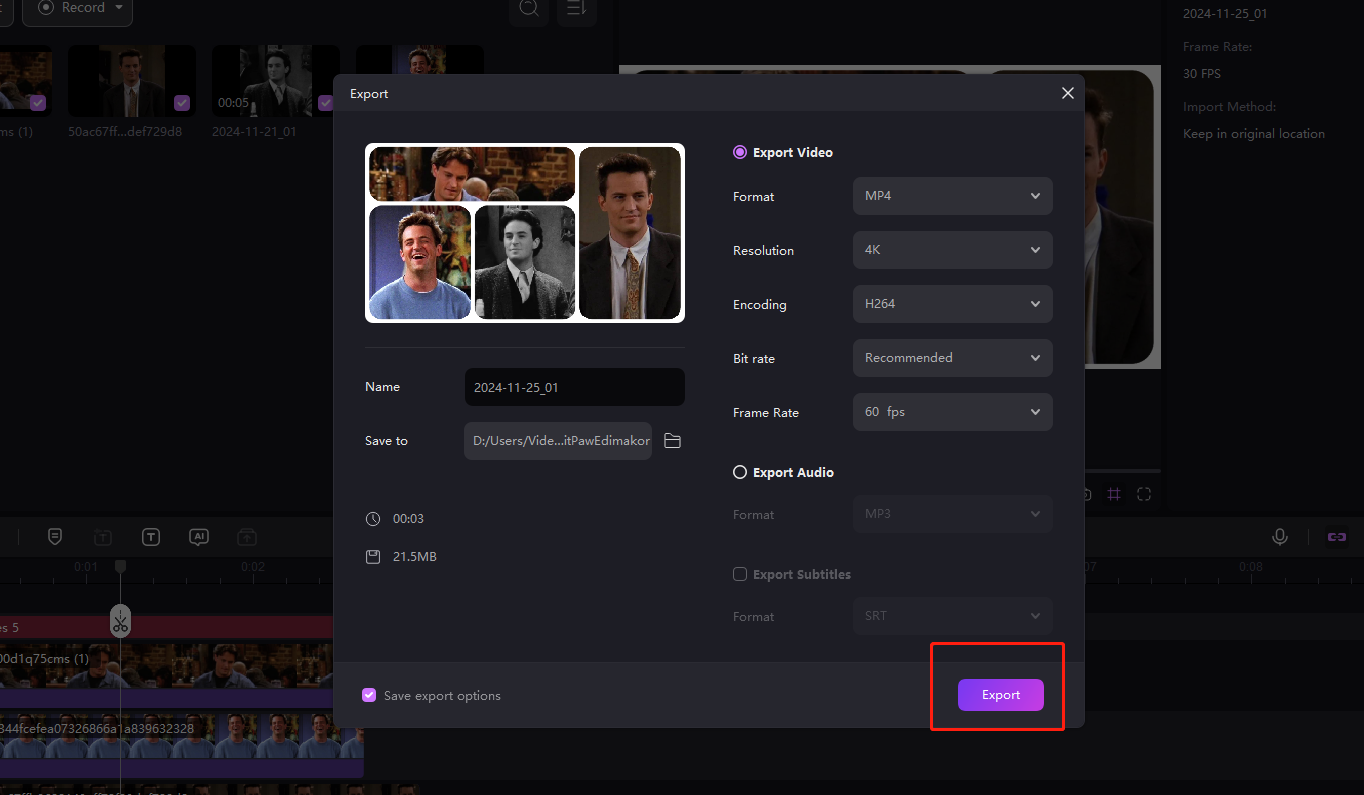Toggle checkmark on 2024-11-21_01 thumbnail
The image size is (1364, 795).
(x=325, y=102)
